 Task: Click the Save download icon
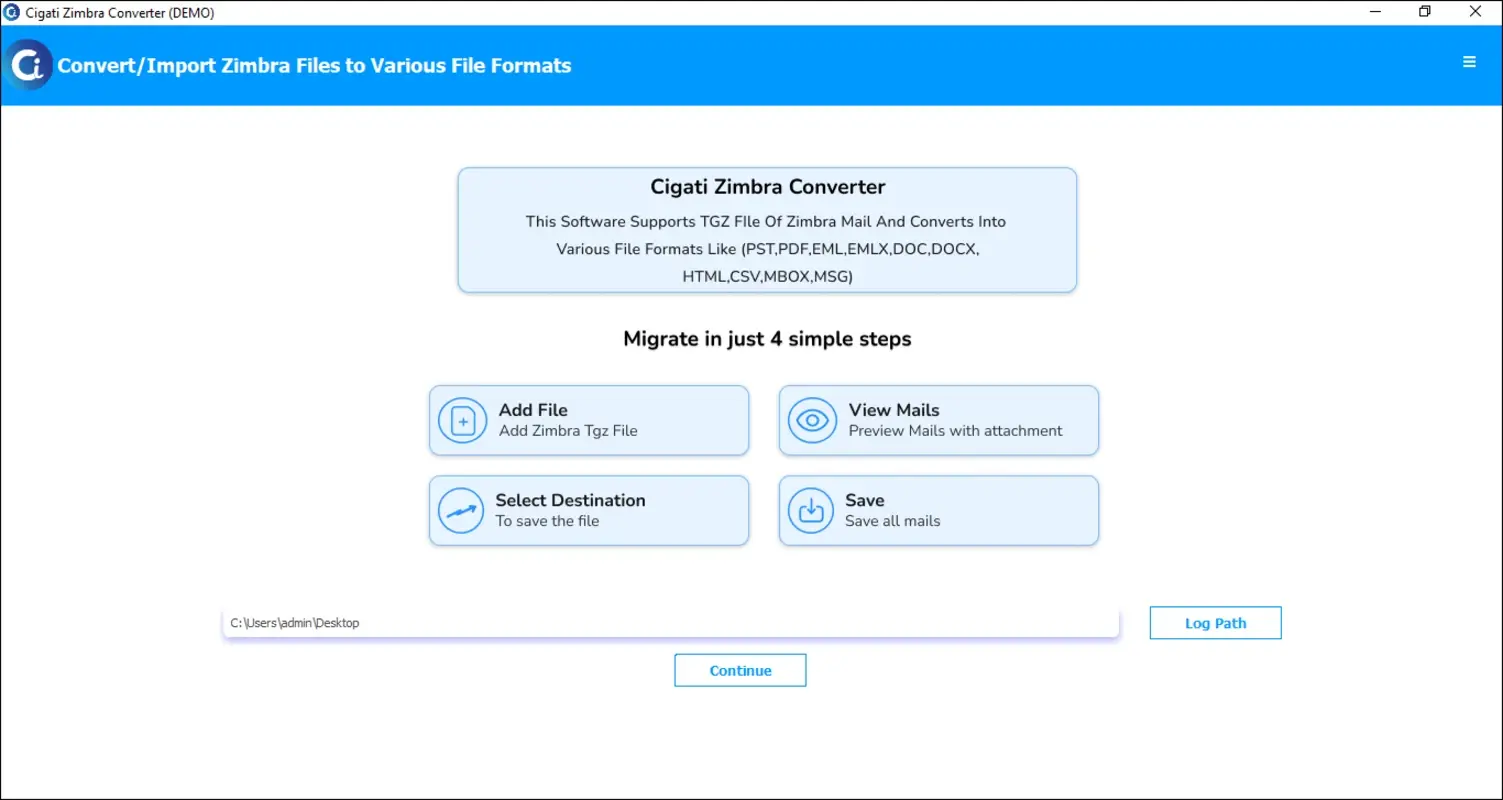click(811, 510)
